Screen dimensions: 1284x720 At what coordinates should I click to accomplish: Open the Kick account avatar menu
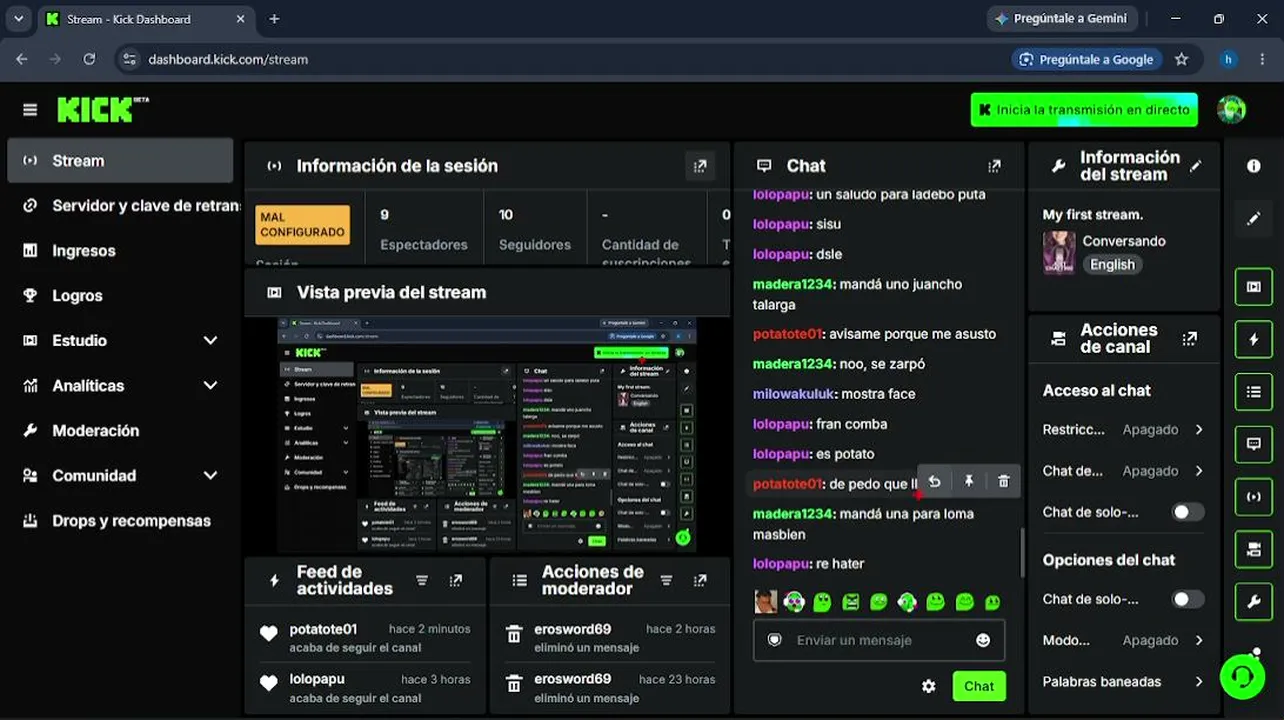click(1231, 110)
